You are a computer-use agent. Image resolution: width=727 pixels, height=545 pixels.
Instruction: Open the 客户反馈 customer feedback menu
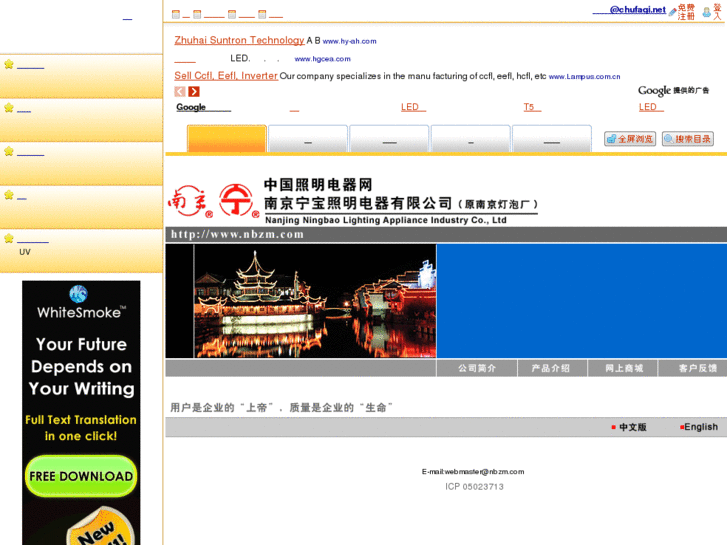coord(697,368)
